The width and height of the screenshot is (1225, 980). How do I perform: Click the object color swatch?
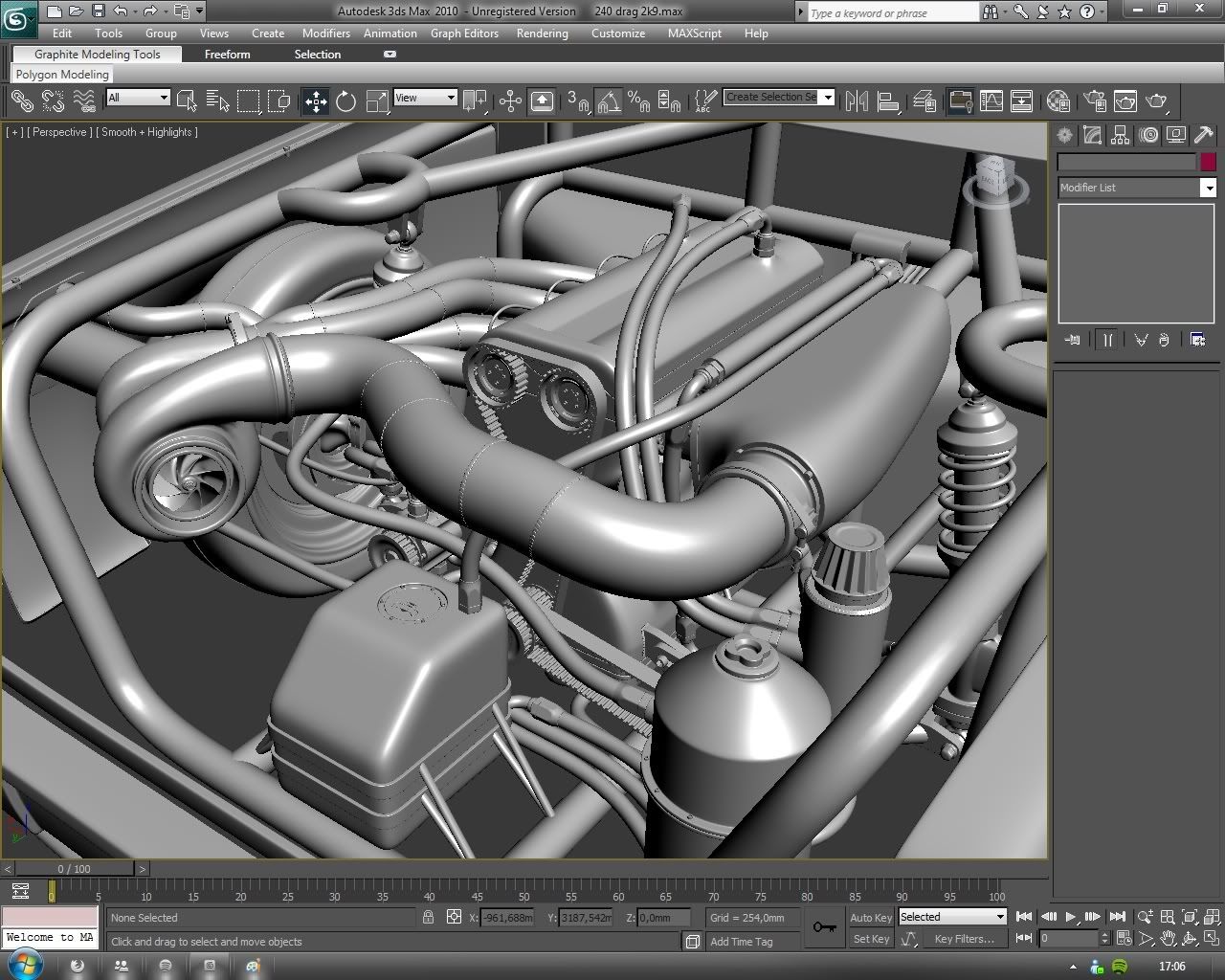coord(1208,162)
